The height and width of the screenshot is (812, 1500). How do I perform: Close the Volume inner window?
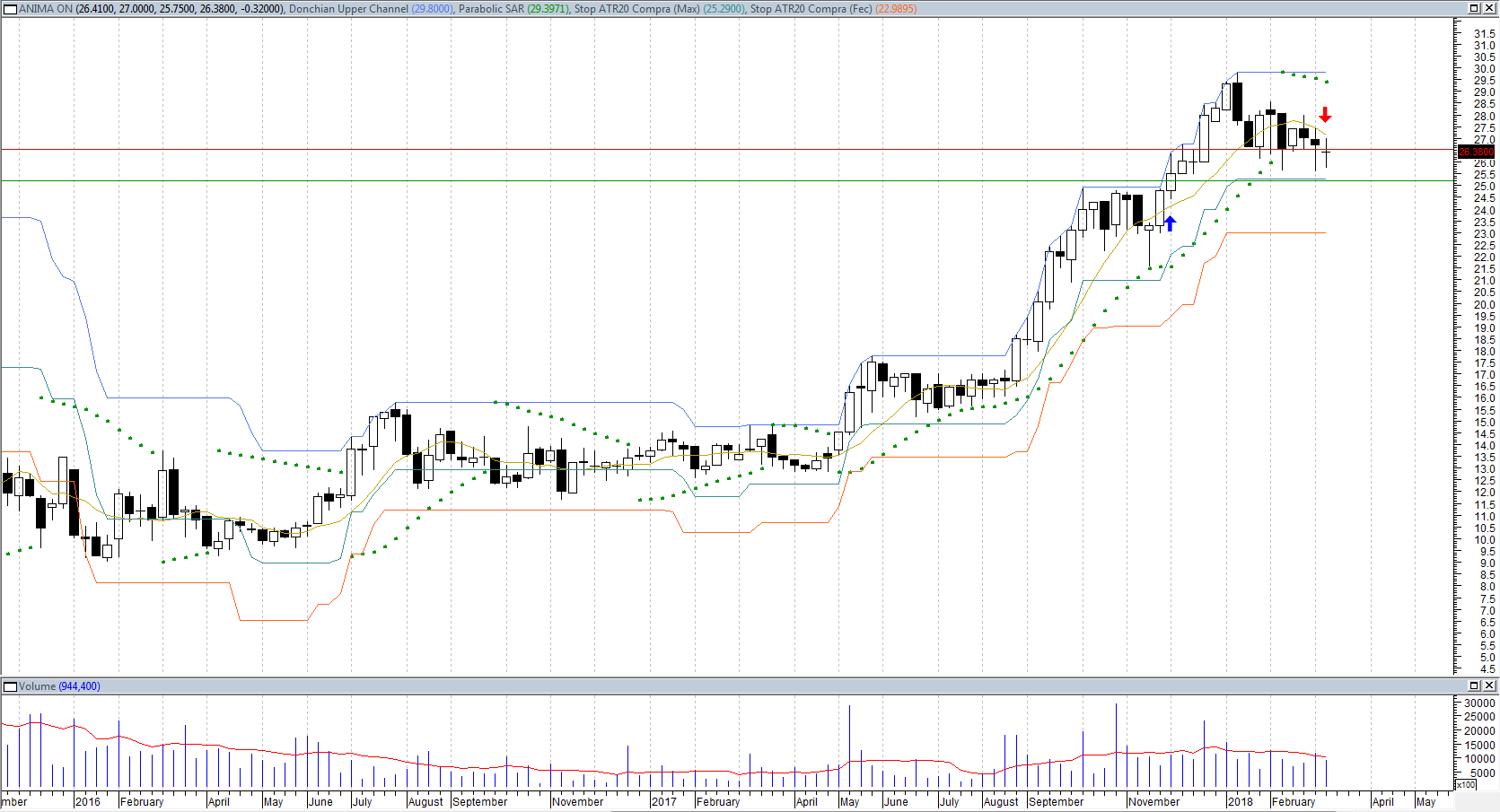[1488, 685]
